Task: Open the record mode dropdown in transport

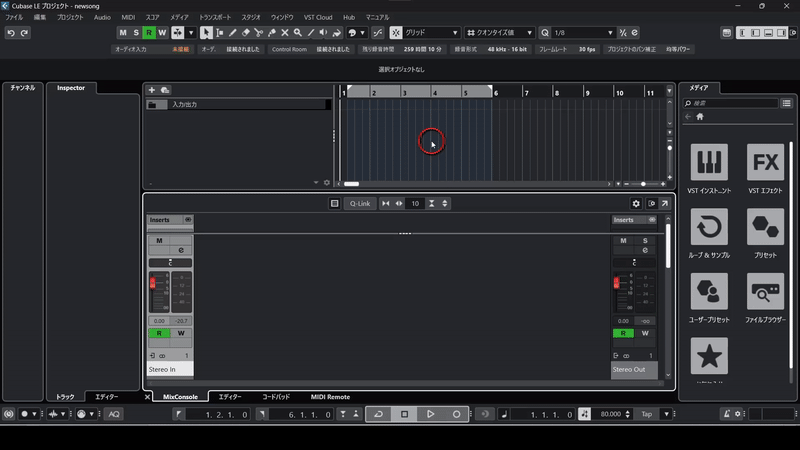Action: point(34,414)
